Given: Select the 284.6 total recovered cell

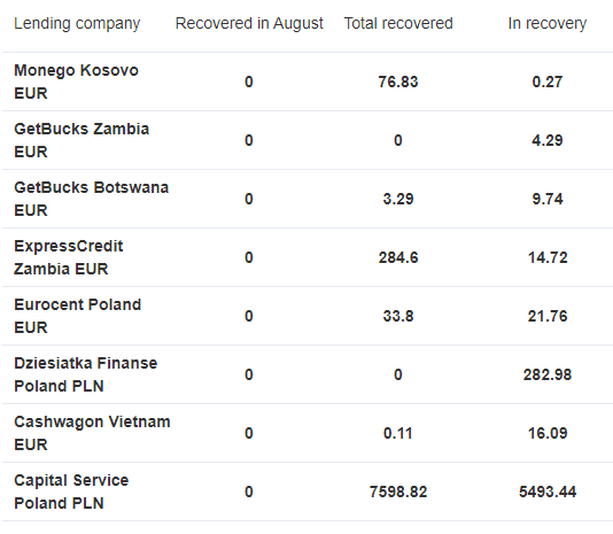Looking at the screenshot, I should (398, 258).
